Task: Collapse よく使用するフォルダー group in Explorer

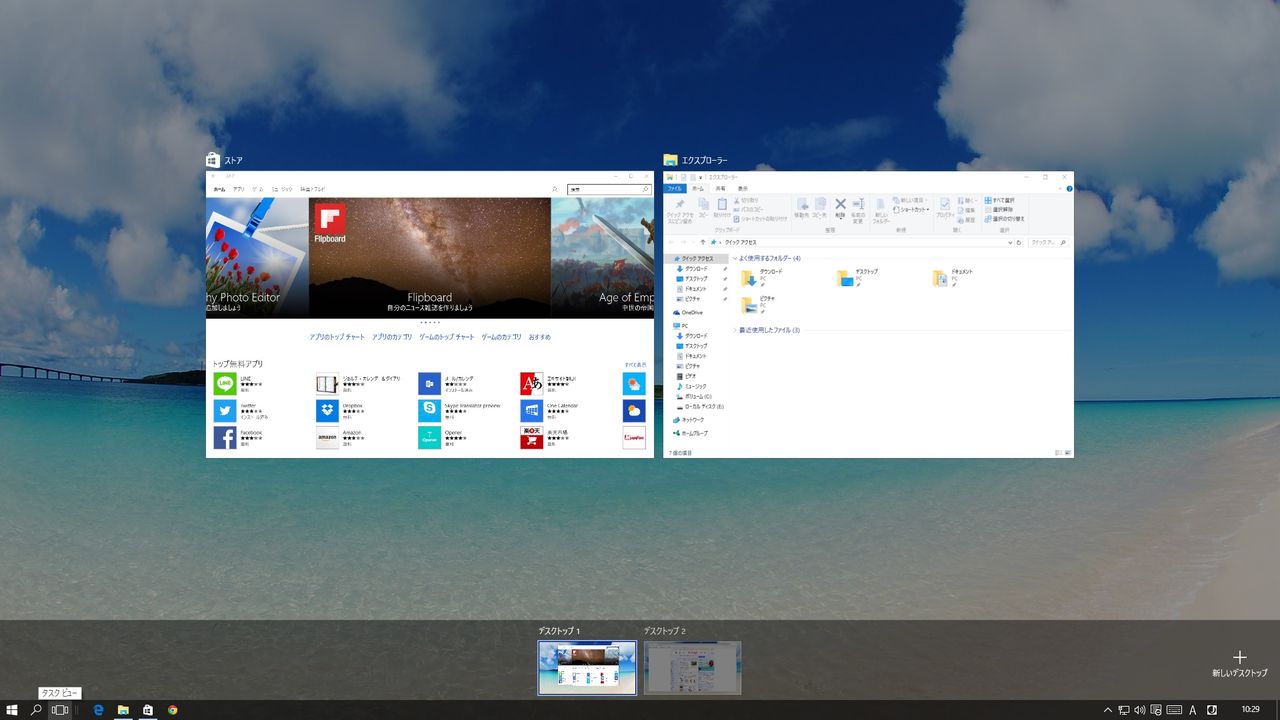Action: pyautogui.click(x=735, y=258)
